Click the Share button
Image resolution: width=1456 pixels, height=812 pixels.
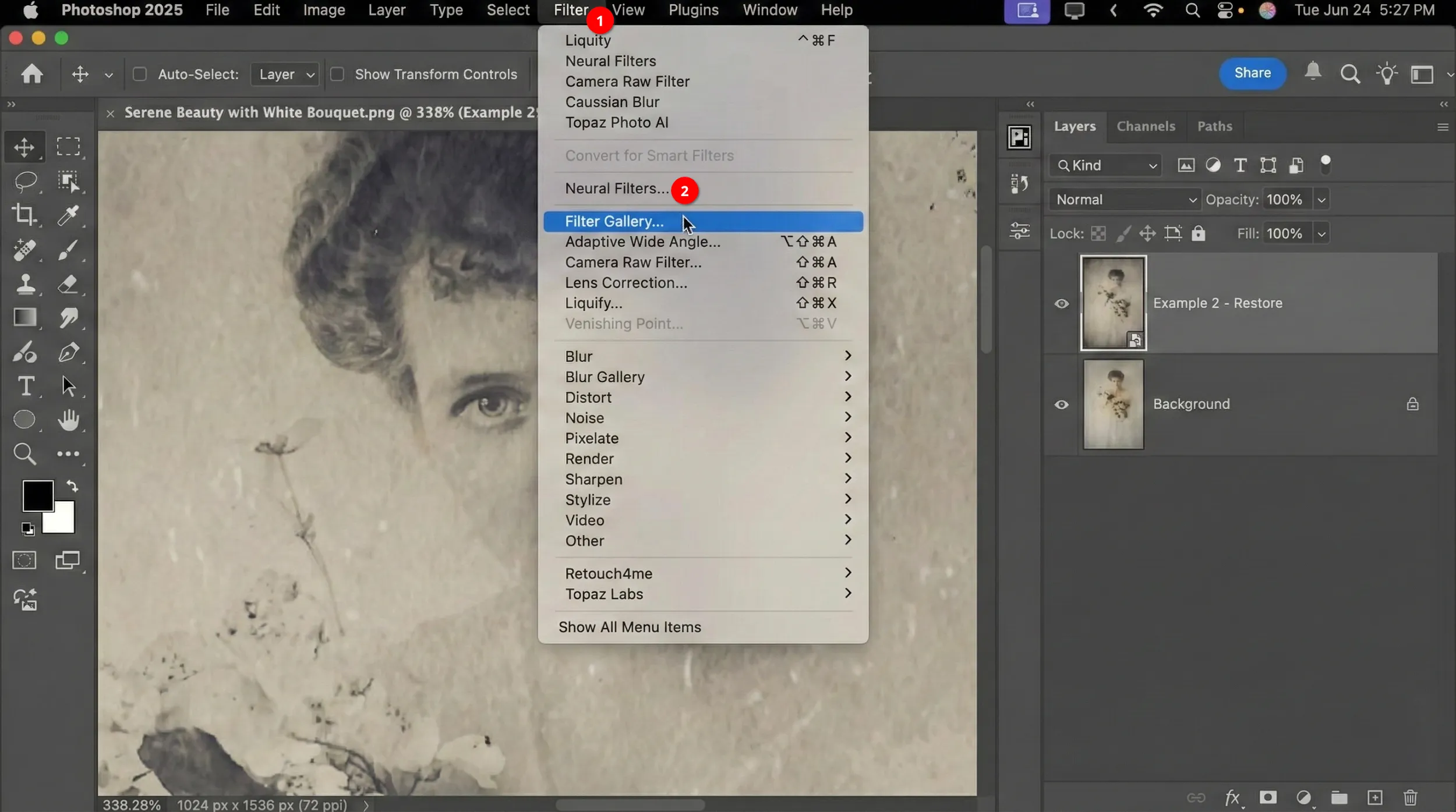(1252, 73)
